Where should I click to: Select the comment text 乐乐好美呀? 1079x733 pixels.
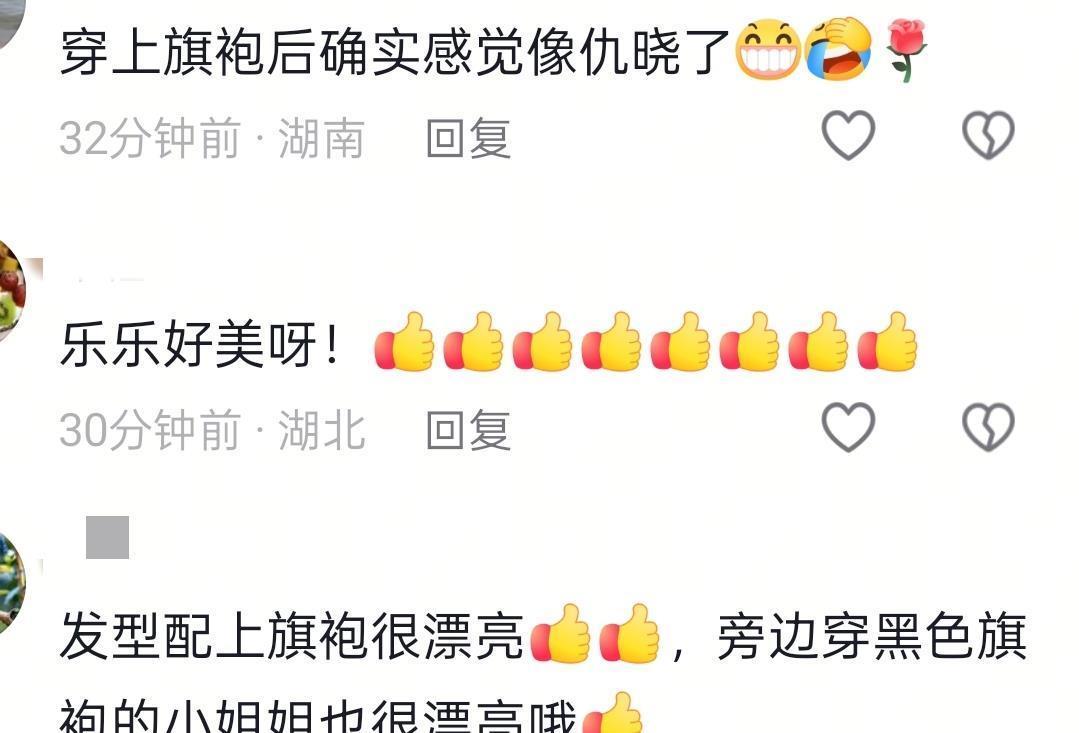pos(200,343)
